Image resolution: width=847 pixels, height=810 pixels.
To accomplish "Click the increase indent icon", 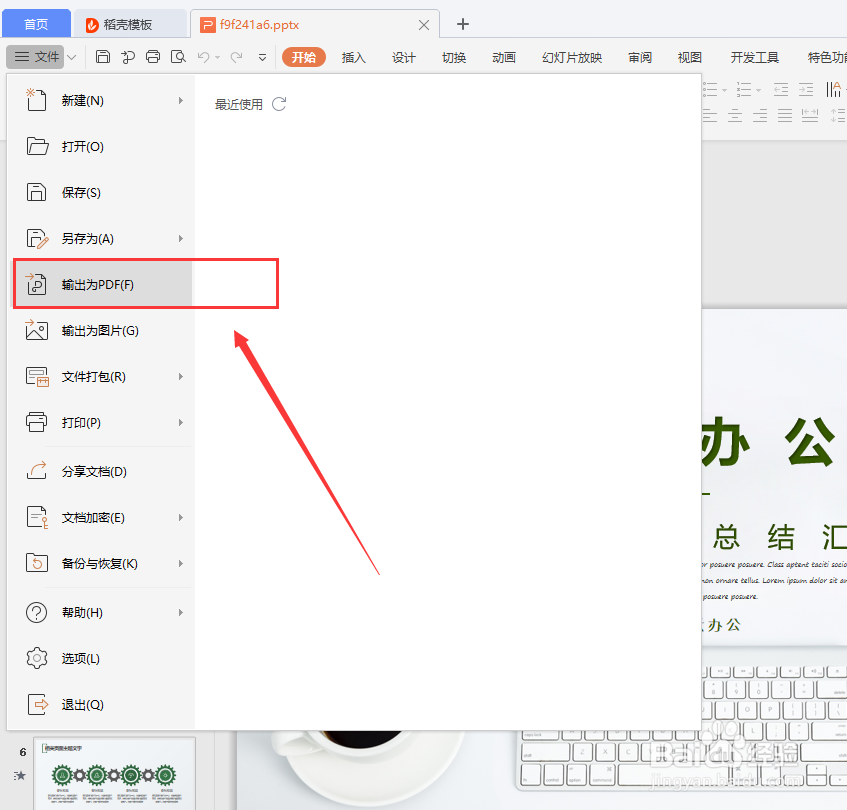I will (805, 89).
